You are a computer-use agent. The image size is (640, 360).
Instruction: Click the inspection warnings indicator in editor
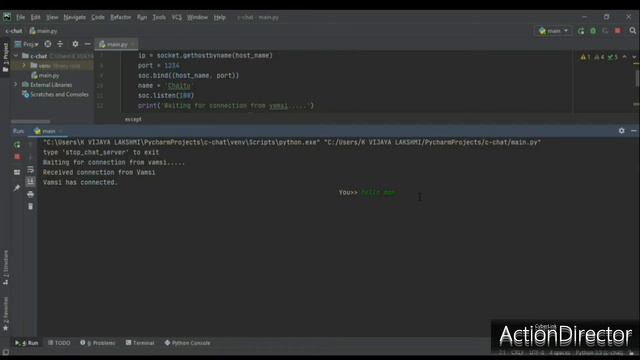599,57
